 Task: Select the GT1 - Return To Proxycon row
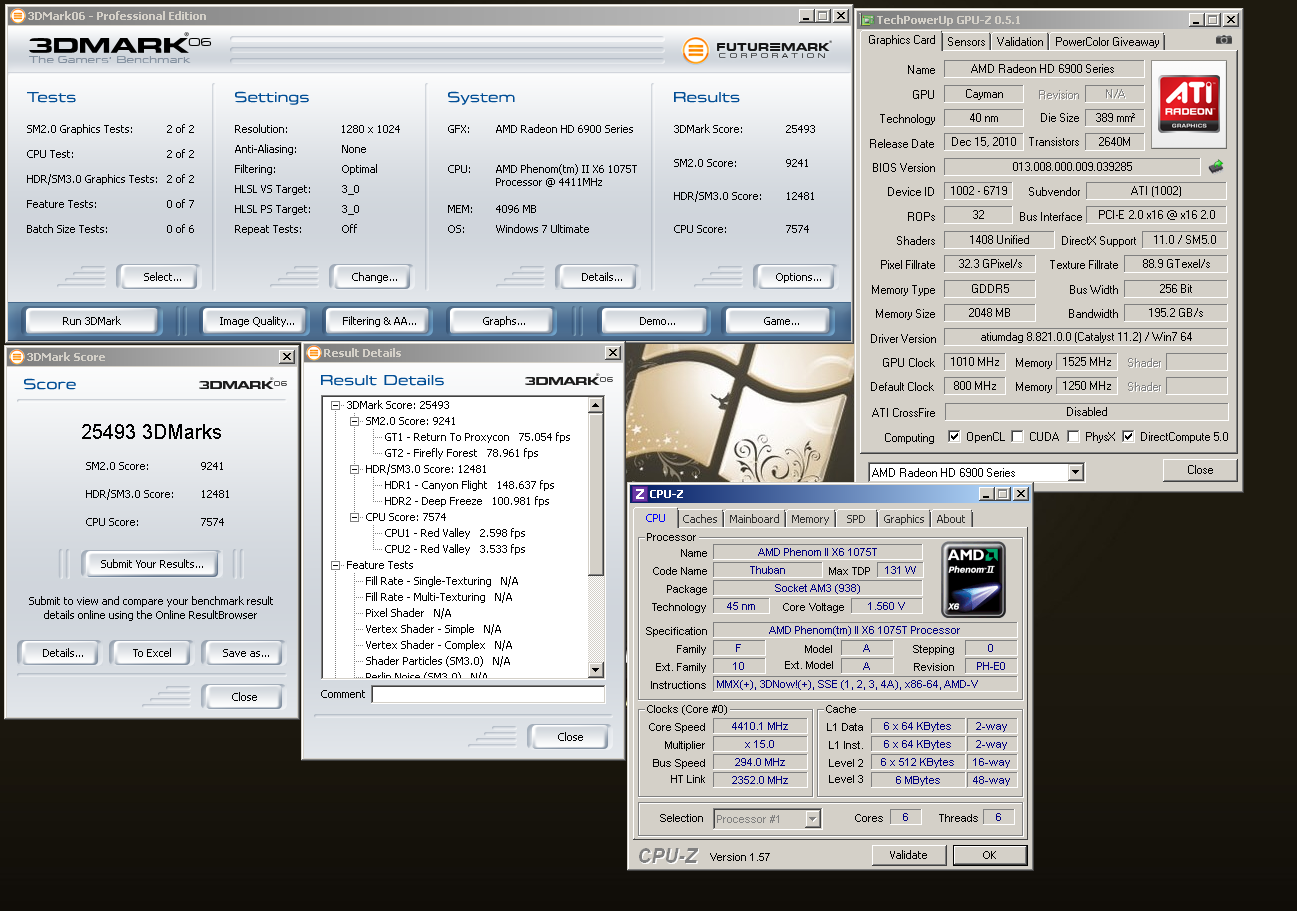pyautogui.click(x=477, y=437)
